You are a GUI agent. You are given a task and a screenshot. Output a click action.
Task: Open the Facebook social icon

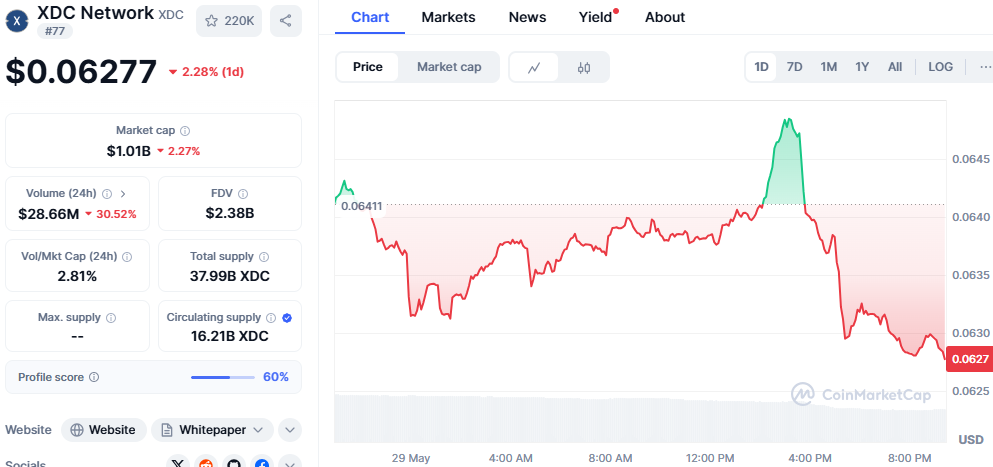point(262,464)
